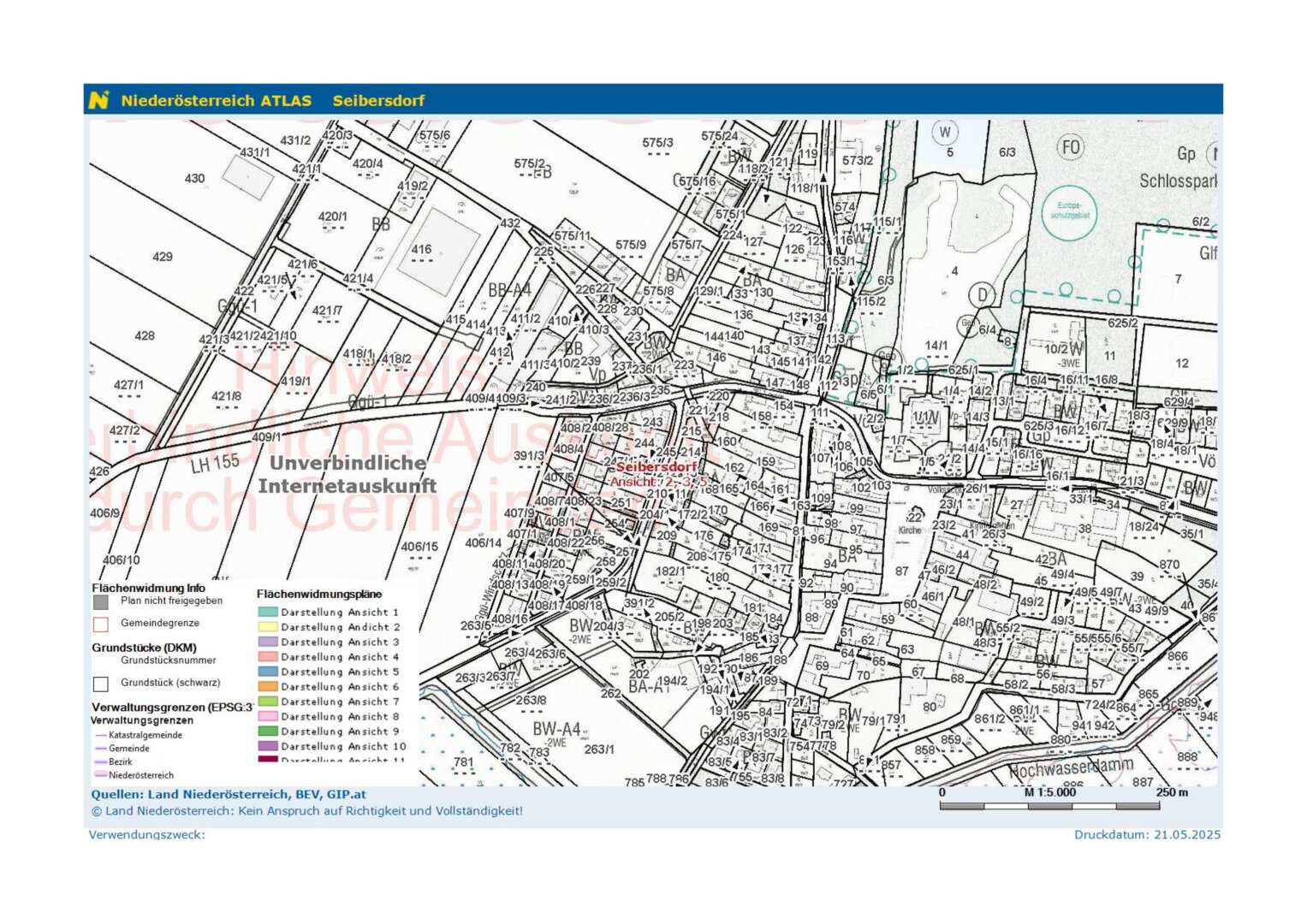Image resolution: width=1307 pixels, height=924 pixels.
Task: Select the teal 'Darstellung Ansicht 1' swatch
Action: [267, 613]
